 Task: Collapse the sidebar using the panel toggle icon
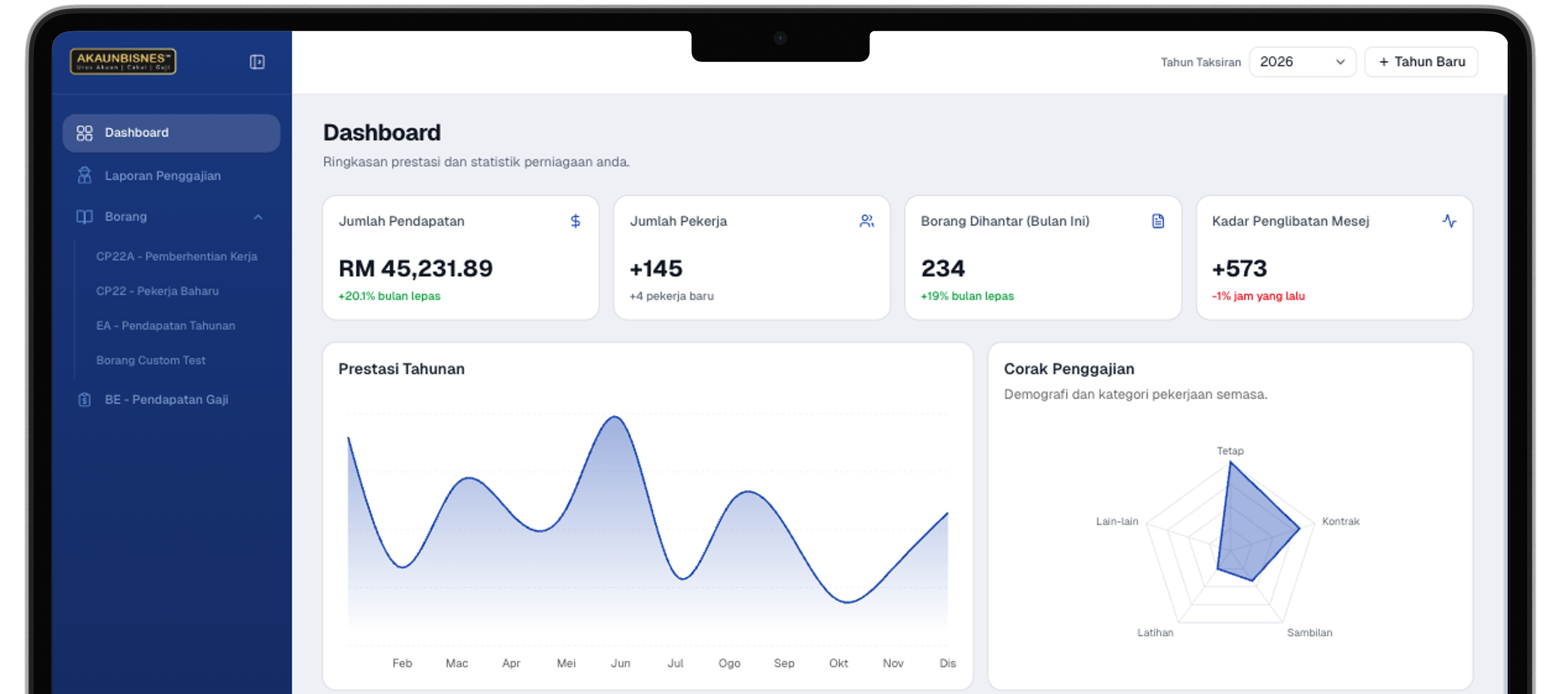(x=257, y=61)
